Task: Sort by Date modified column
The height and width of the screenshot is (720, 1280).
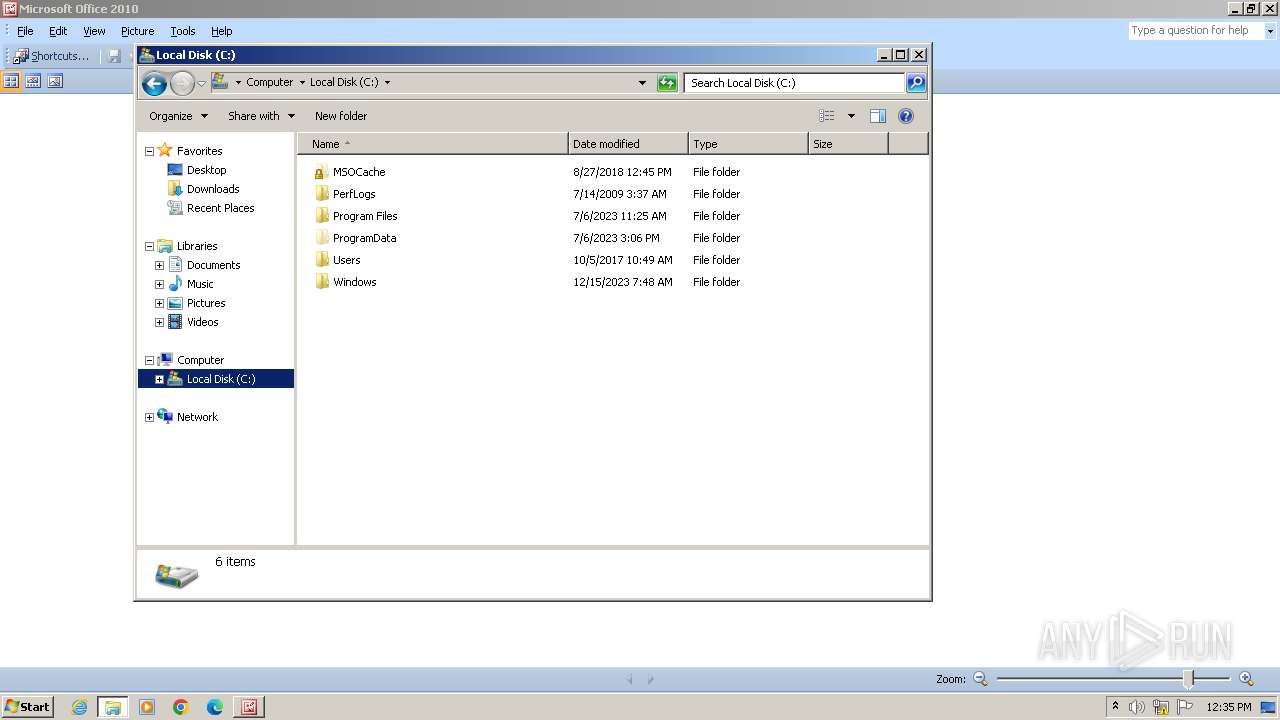Action: pyautogui.click(x=628, y=144)
